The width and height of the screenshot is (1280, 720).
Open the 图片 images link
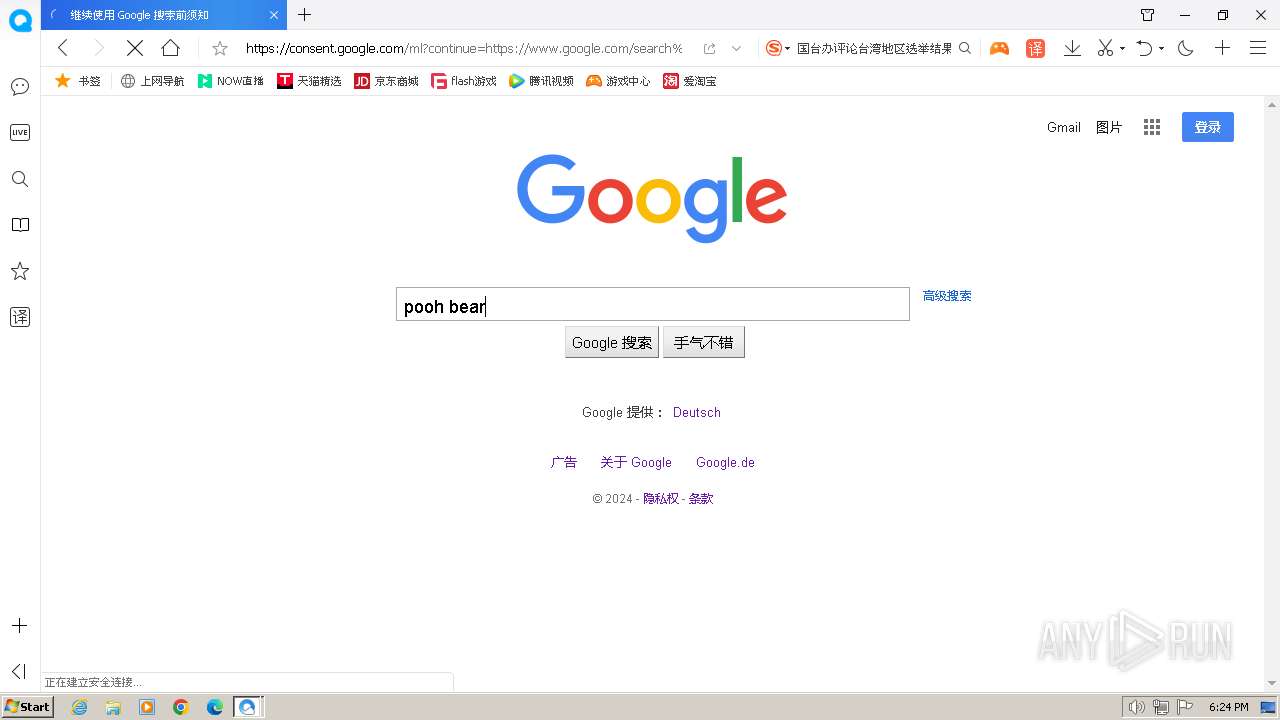(1109, 127)
